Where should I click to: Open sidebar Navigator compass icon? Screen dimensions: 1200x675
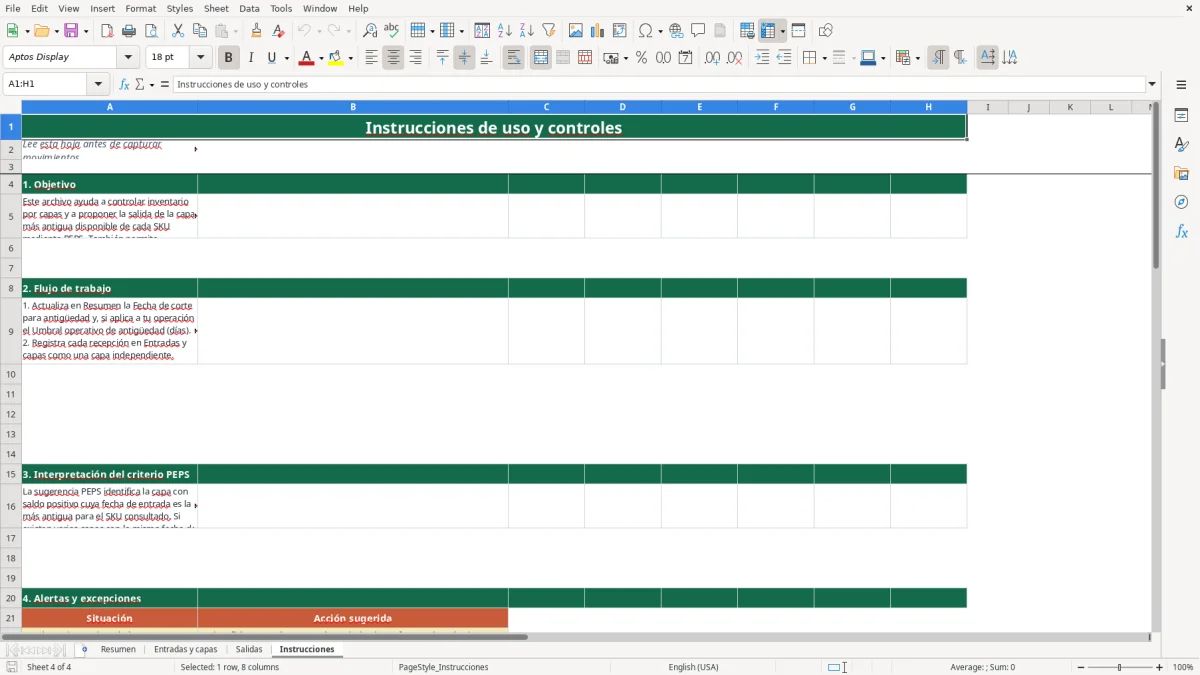click(1181, 202)
